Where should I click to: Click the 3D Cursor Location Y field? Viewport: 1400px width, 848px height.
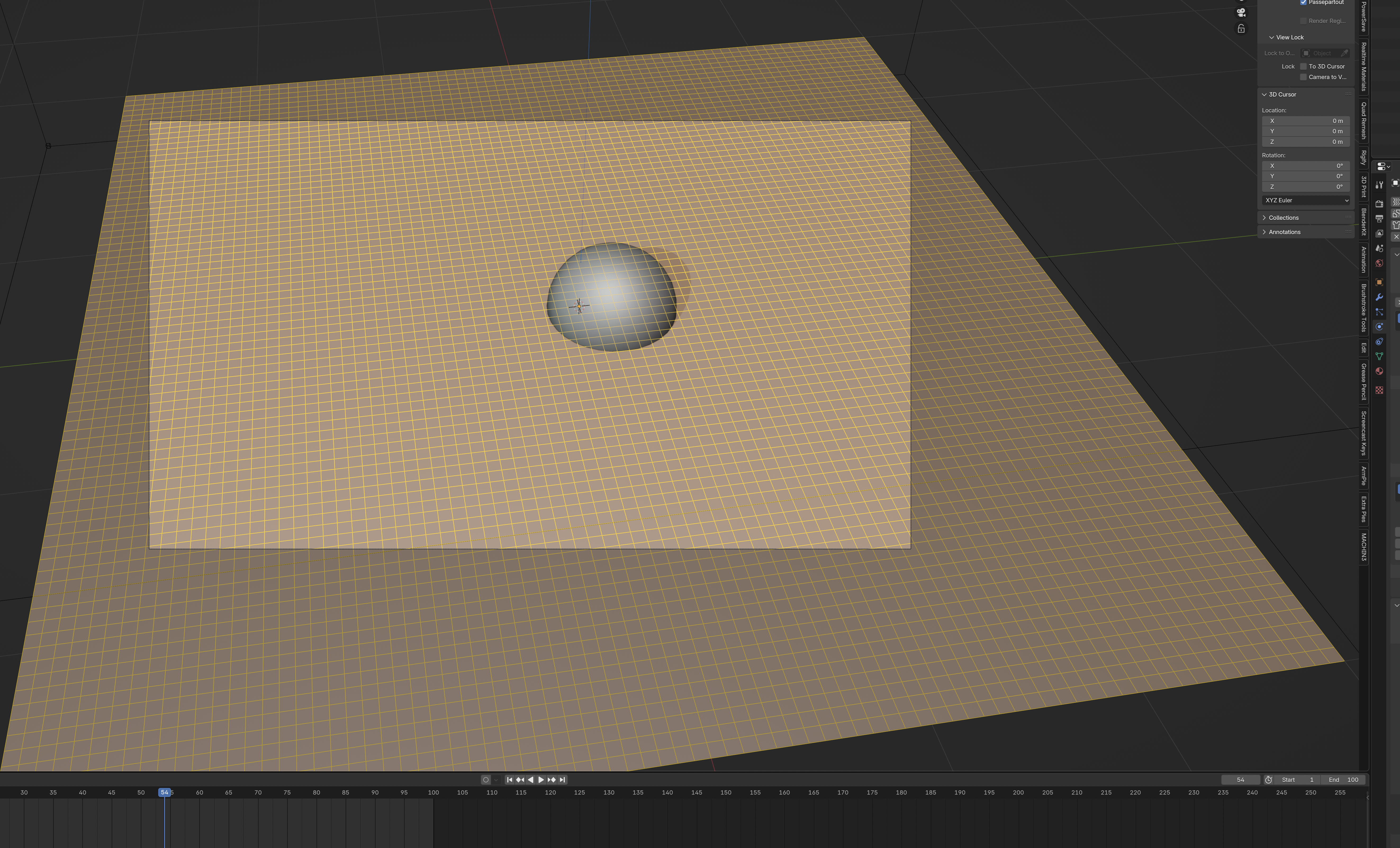1306,131
